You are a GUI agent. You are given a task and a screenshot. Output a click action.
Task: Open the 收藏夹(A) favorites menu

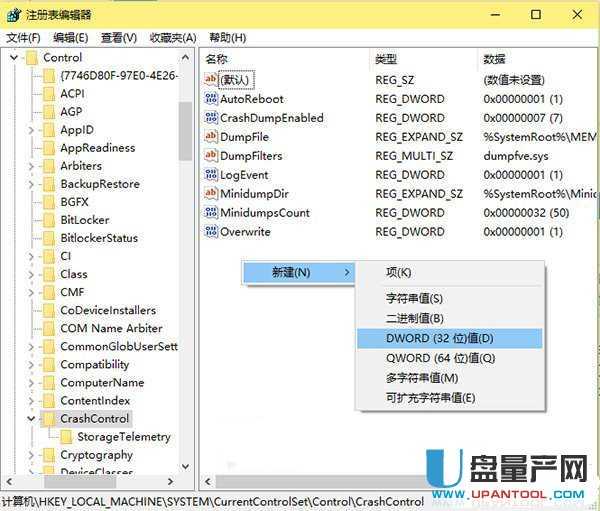point(172,38)
